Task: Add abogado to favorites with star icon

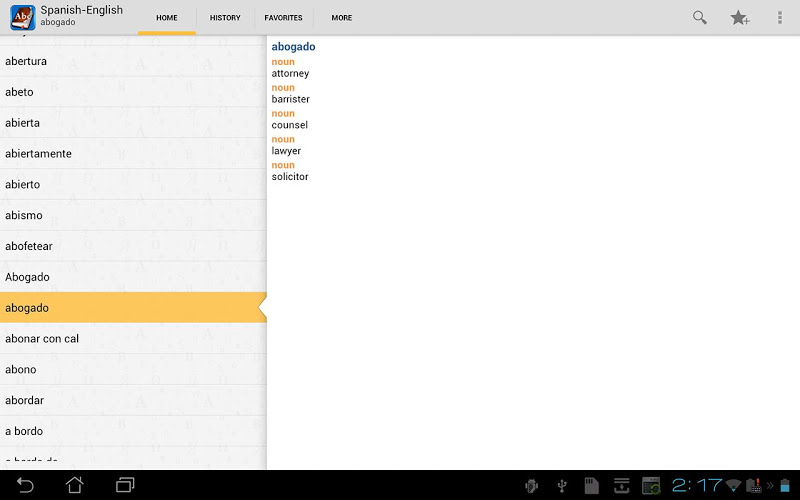Action: coord(739,18)
